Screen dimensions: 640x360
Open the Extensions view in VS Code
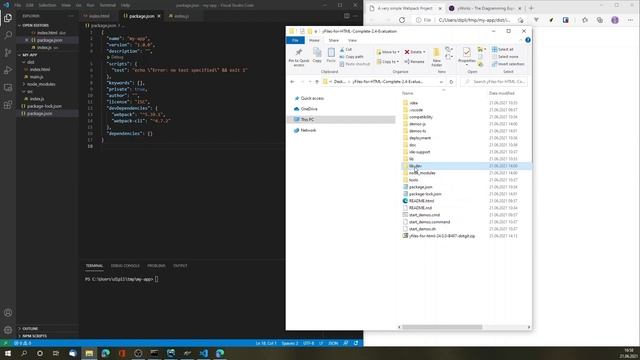tap(8, 105)
